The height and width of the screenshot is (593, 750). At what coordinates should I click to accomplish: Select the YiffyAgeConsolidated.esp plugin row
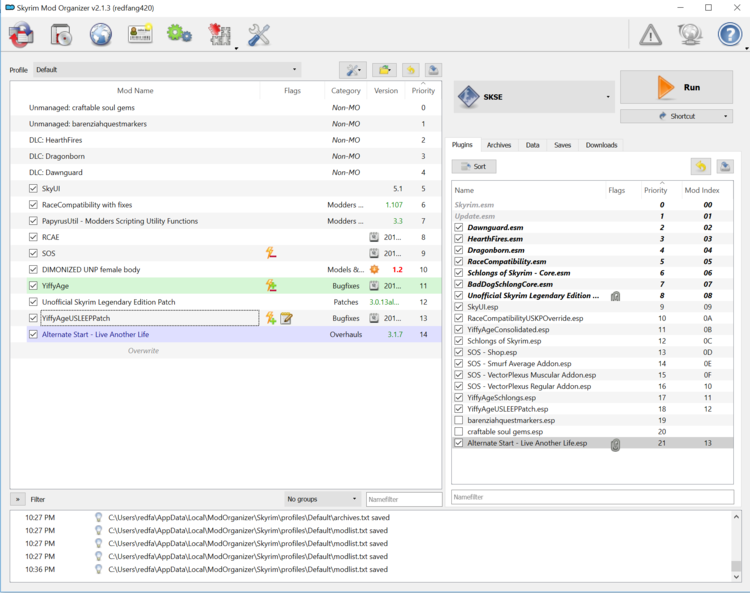[592, 329]
